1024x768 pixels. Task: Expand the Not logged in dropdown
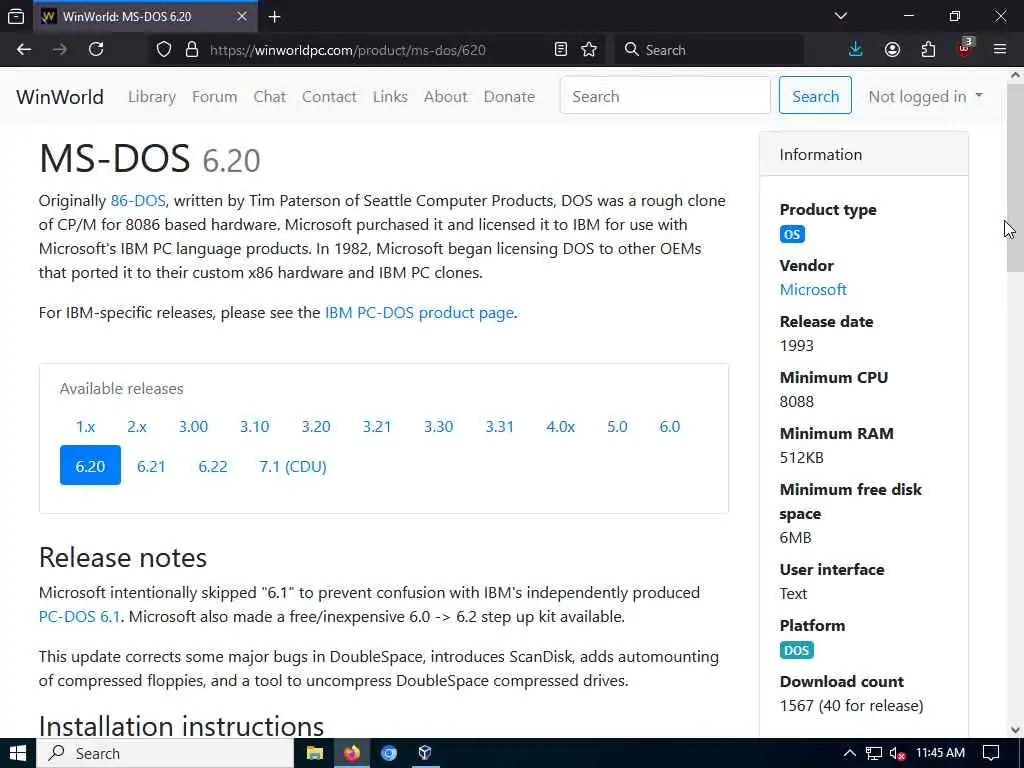tap(925, 97)
